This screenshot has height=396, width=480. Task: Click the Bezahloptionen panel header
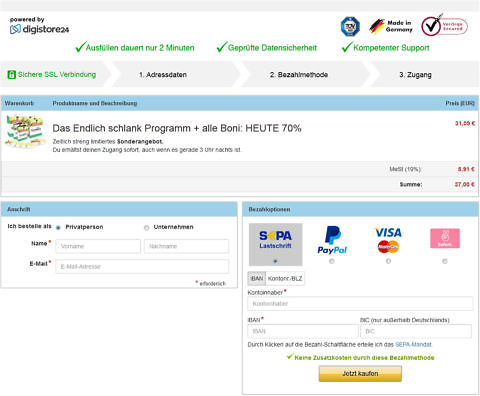[360, 209]
